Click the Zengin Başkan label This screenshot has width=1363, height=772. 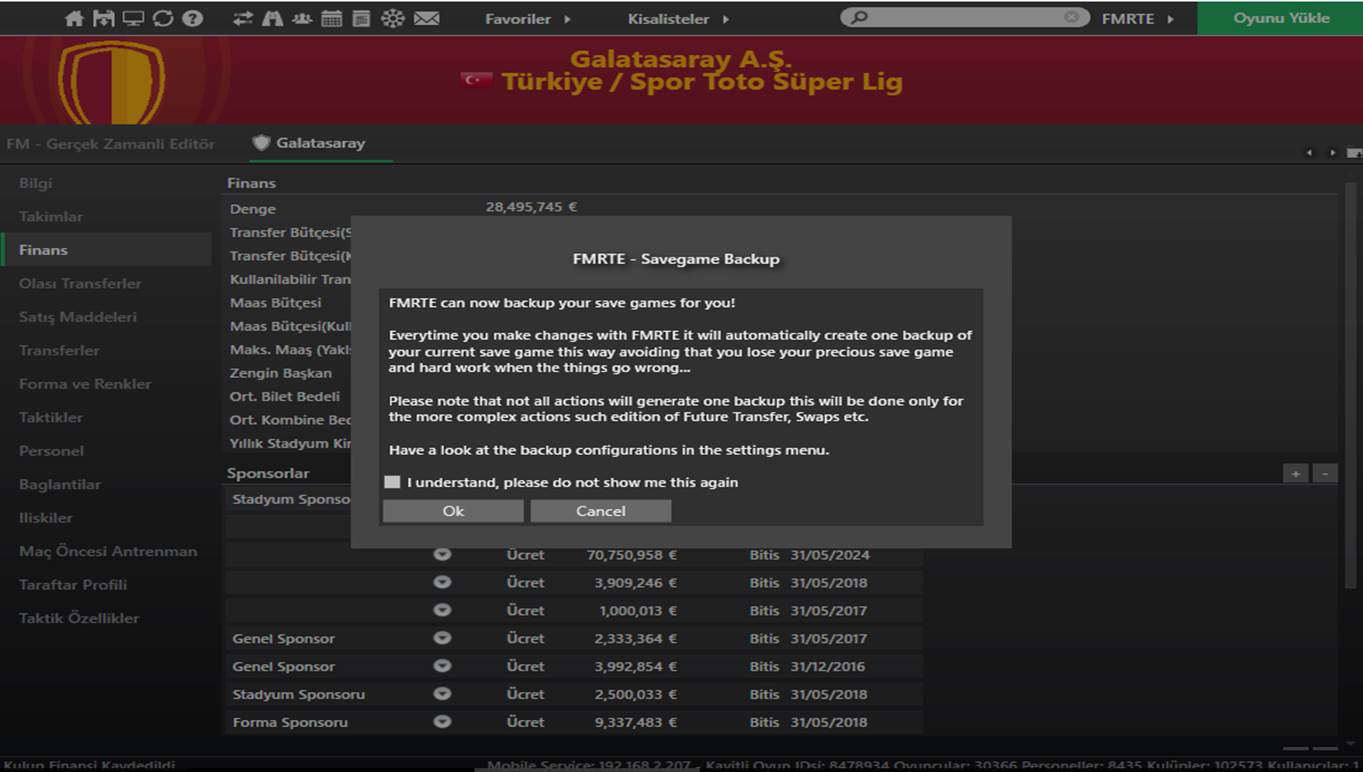(x=281, y=373)
